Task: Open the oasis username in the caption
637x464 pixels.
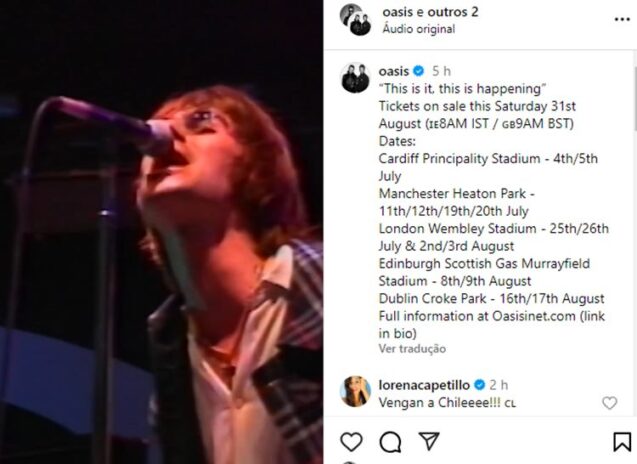Action: (395, 70)
